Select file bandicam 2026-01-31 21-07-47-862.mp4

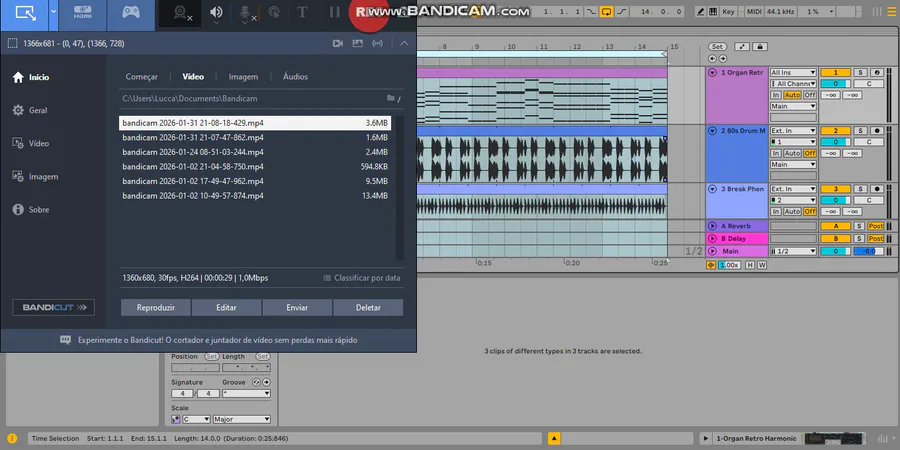tap(255, 138)
